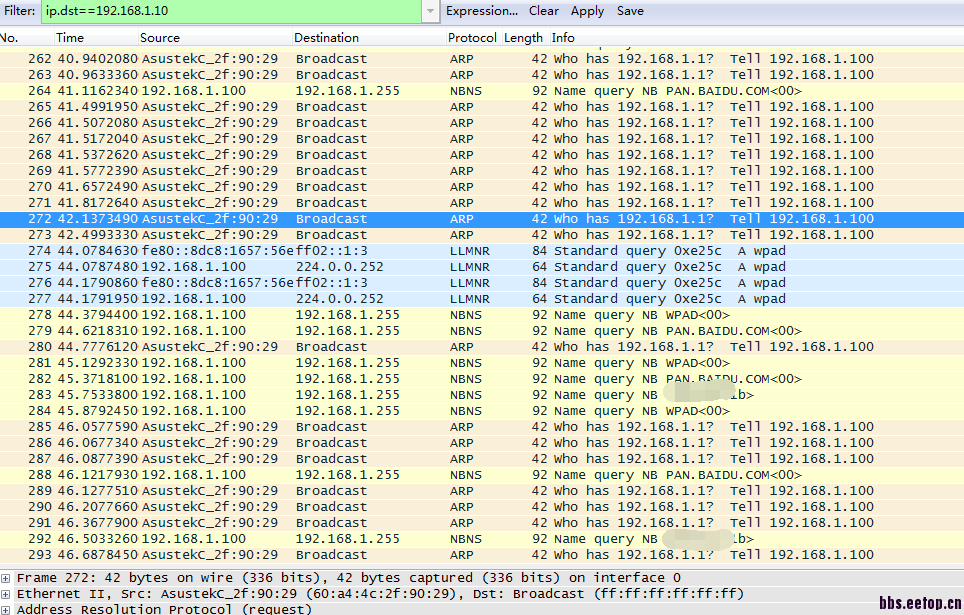Select packet 270 at time 41.6572490
This screenshot has height=615, width=964.
482,187
